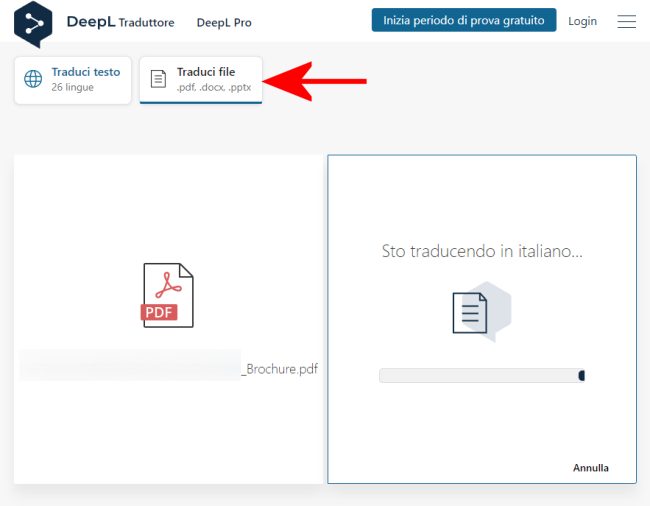This screenshot has width=650, height=506.
Task: Click the 'Sto traducendo in italiano...' text
Action: point(482,251)
